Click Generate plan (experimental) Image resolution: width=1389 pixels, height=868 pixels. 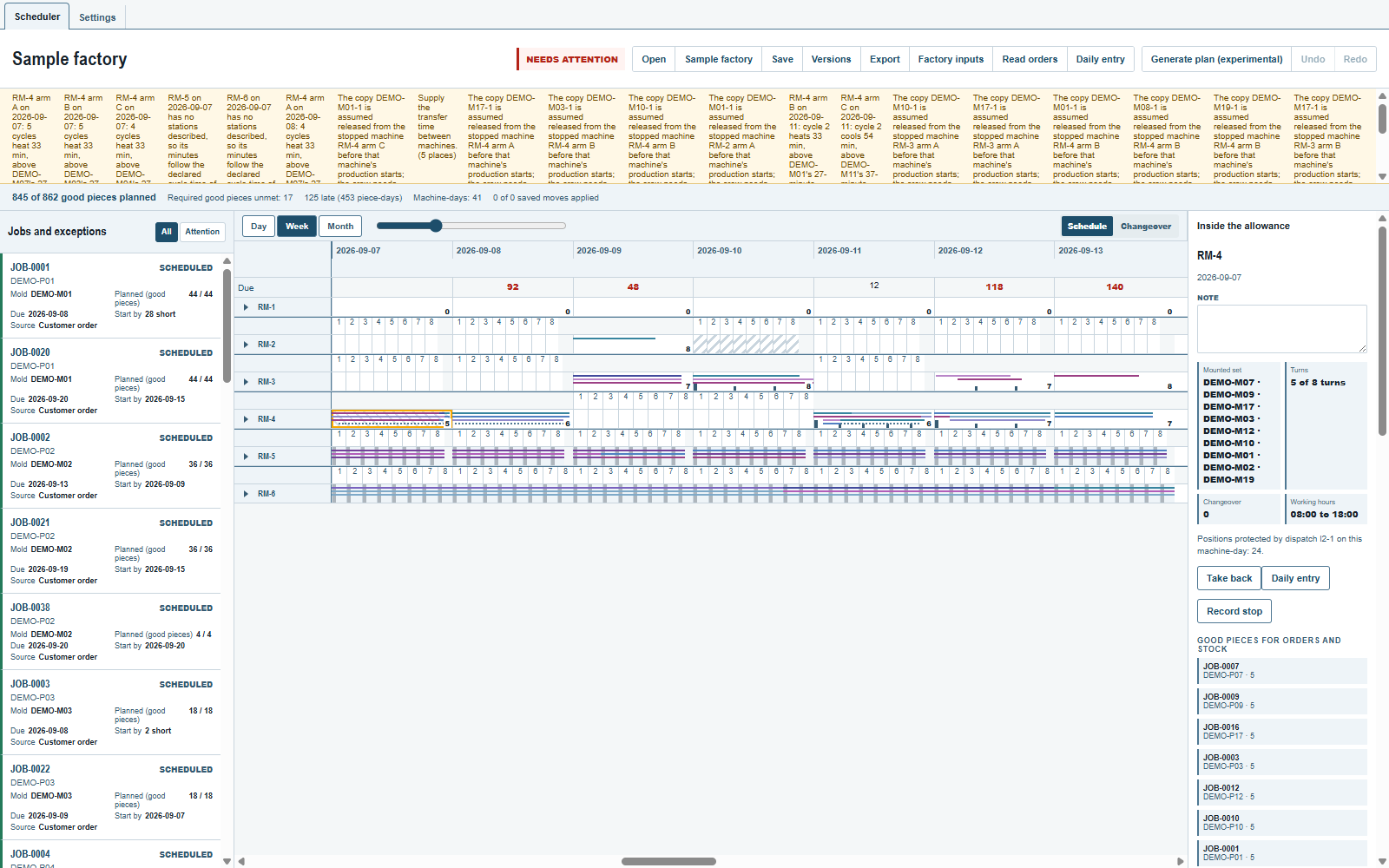coord(1216,59)
